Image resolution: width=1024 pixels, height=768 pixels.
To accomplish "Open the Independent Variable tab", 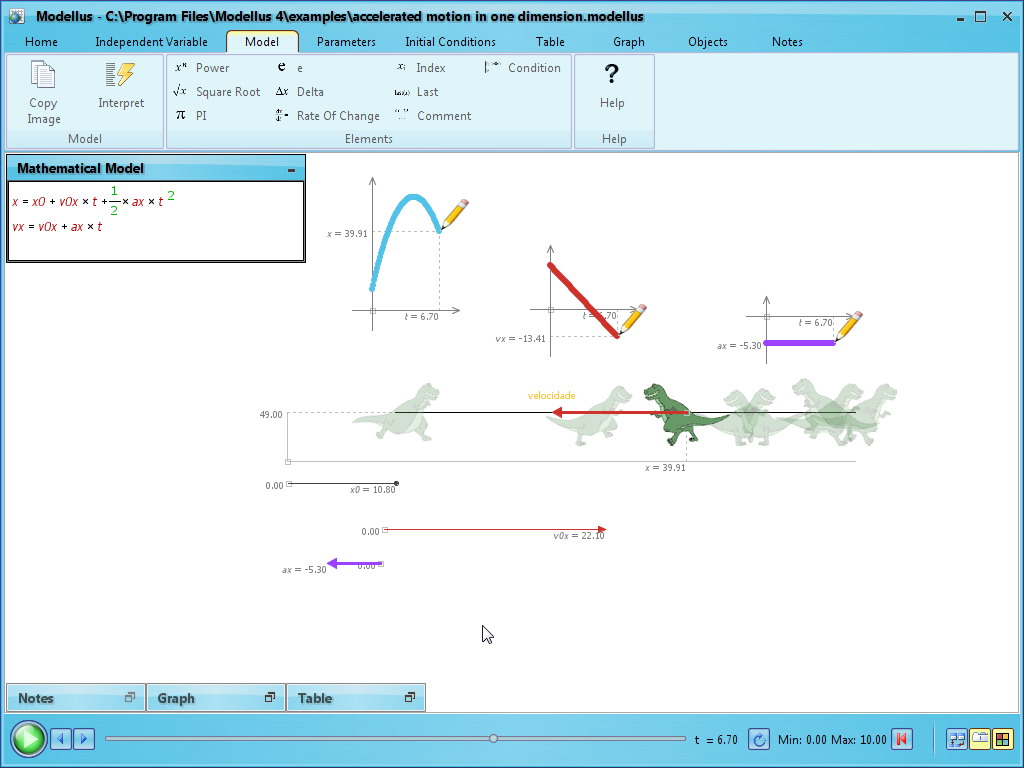I will [152, 42].
